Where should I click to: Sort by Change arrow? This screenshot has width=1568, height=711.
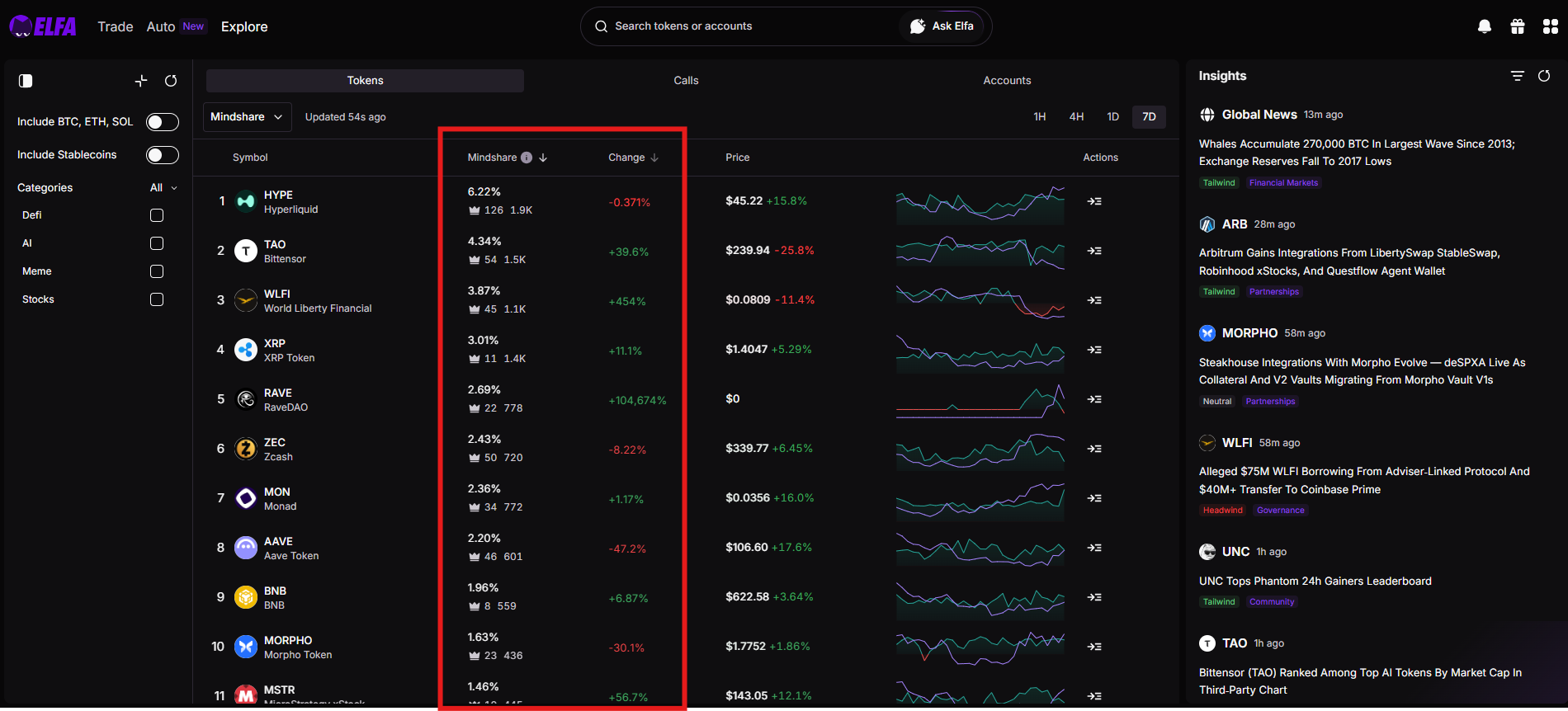[654, 158]
